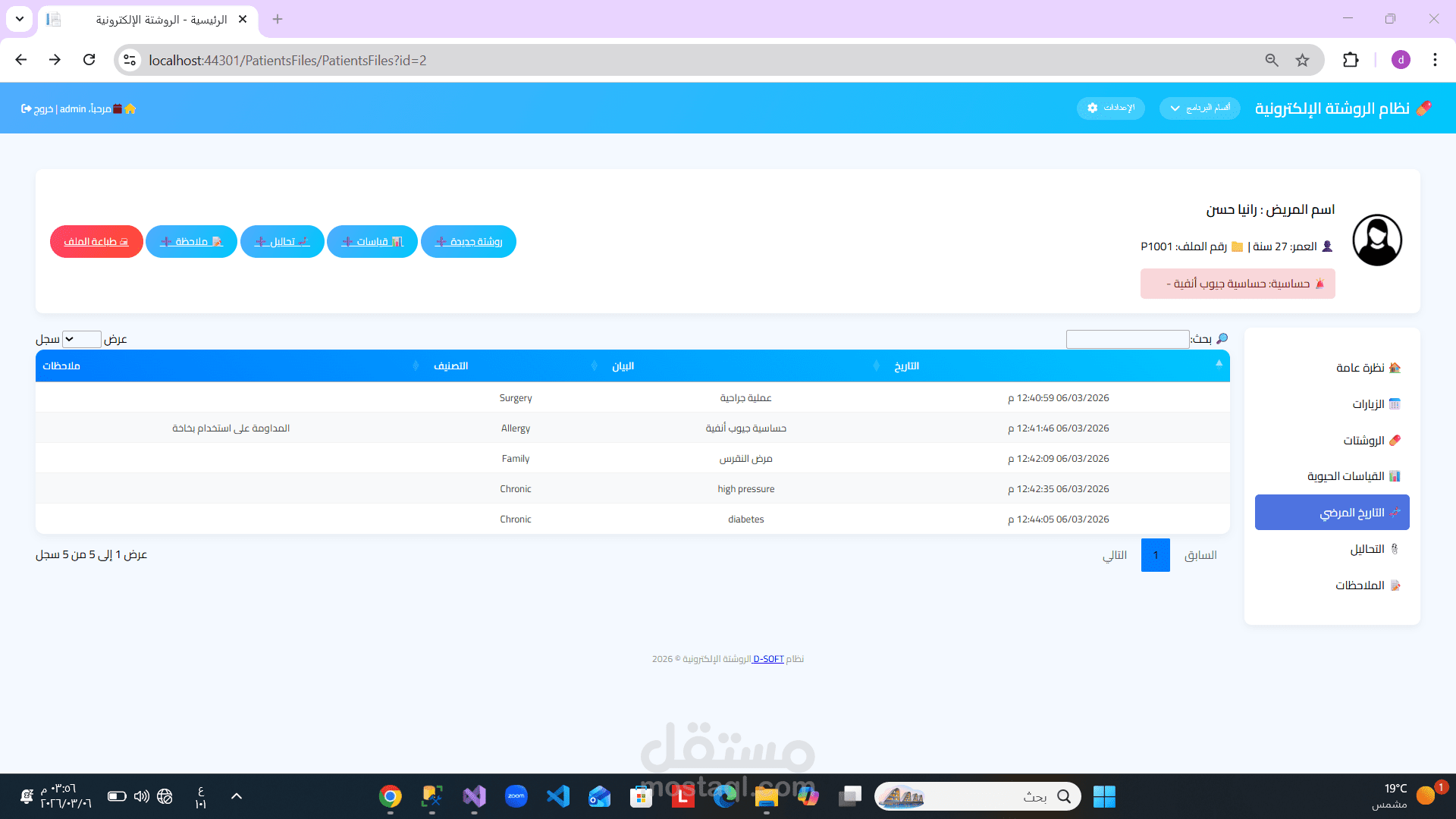Click روشتة جديدة new prescription button
This screenshot has height=819, width=1456.
[469, 241]
